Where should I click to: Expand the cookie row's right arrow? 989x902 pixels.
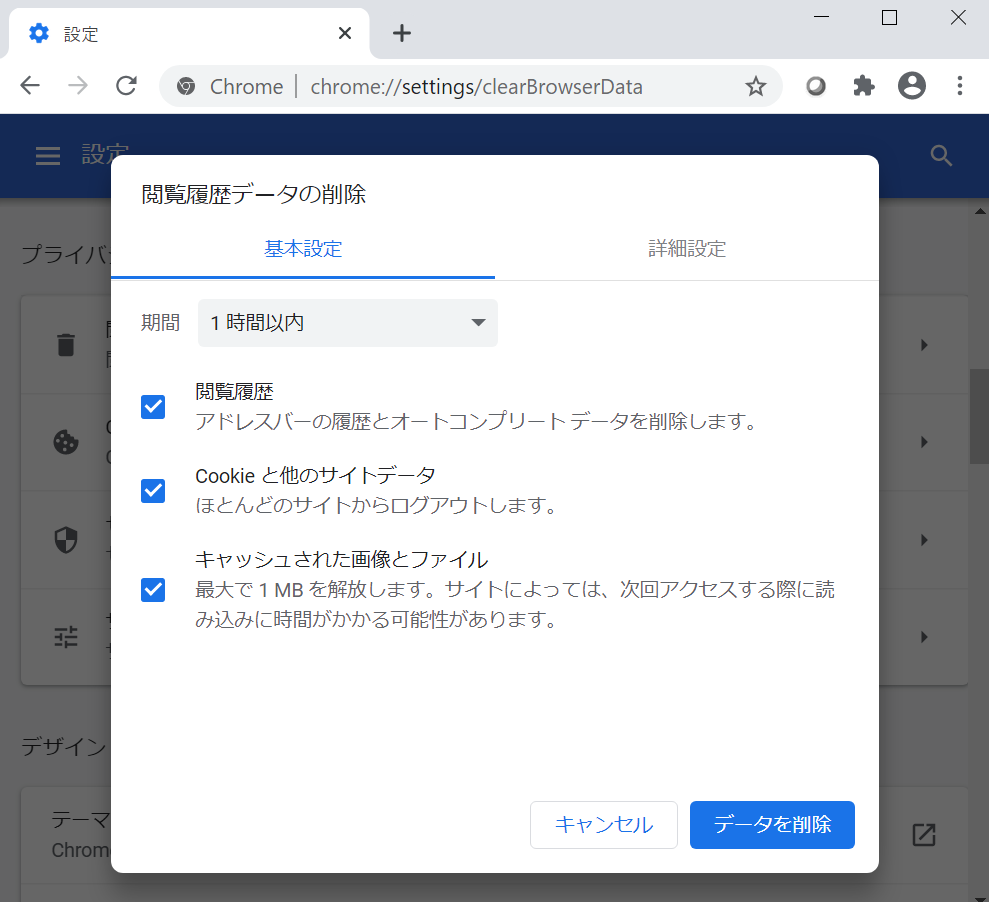[924, 442]
